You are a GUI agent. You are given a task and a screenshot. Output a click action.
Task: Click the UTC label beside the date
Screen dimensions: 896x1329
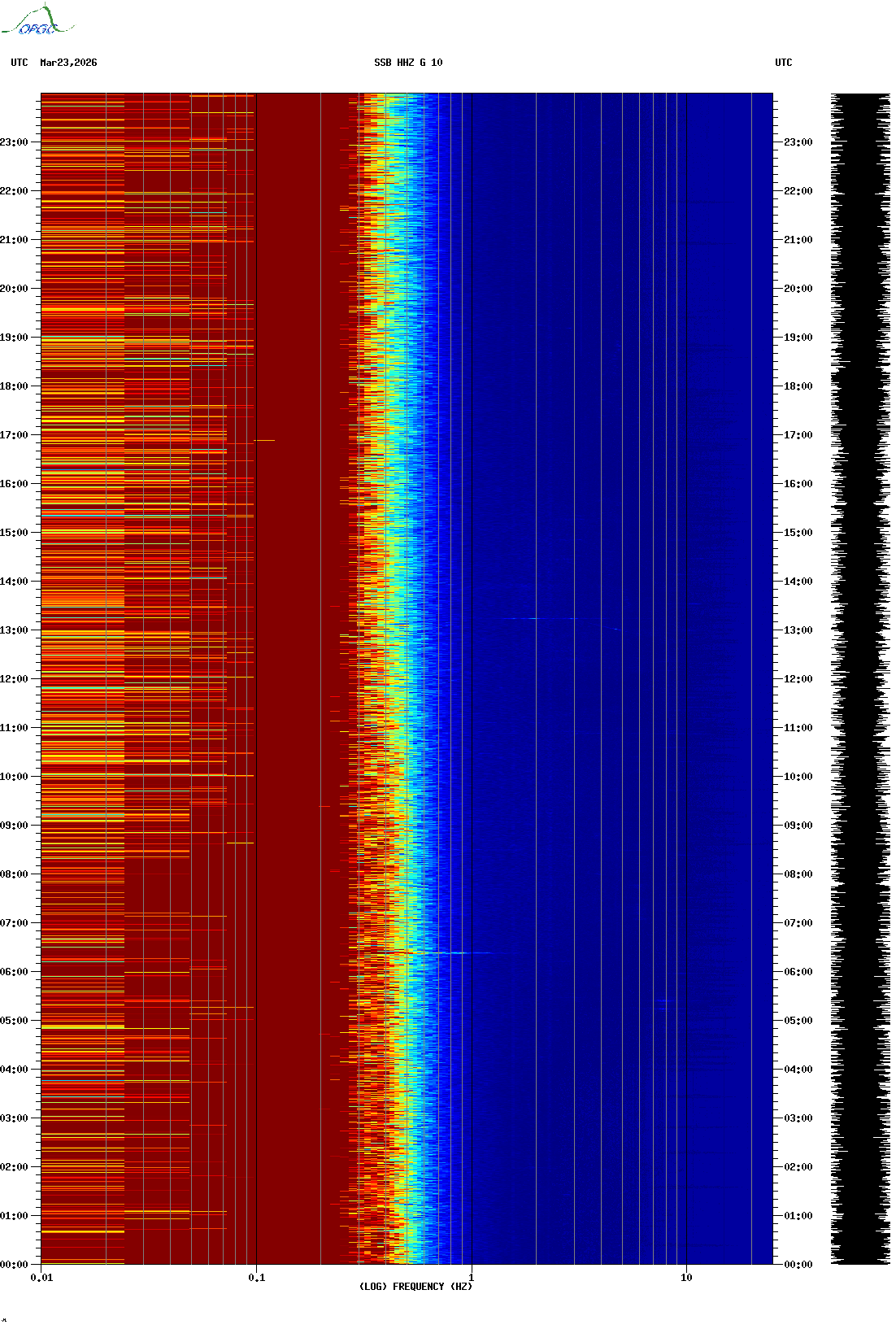[x=20, y=63]
